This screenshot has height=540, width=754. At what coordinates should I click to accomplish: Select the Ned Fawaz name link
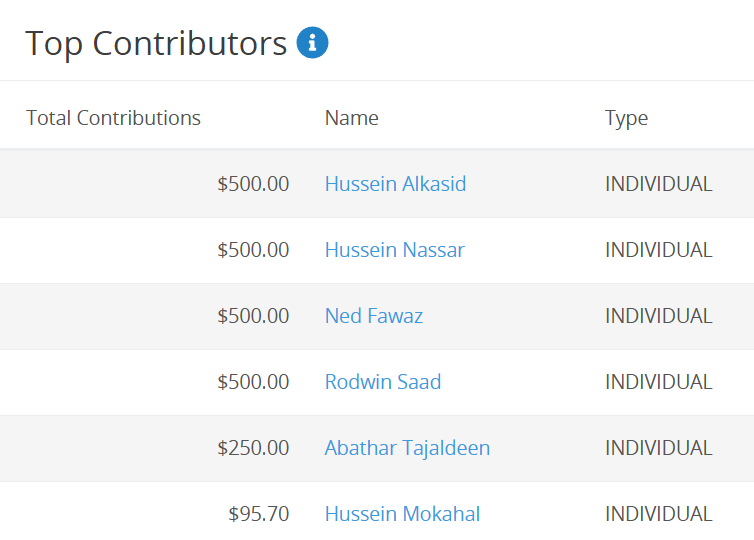click(374, 316)
